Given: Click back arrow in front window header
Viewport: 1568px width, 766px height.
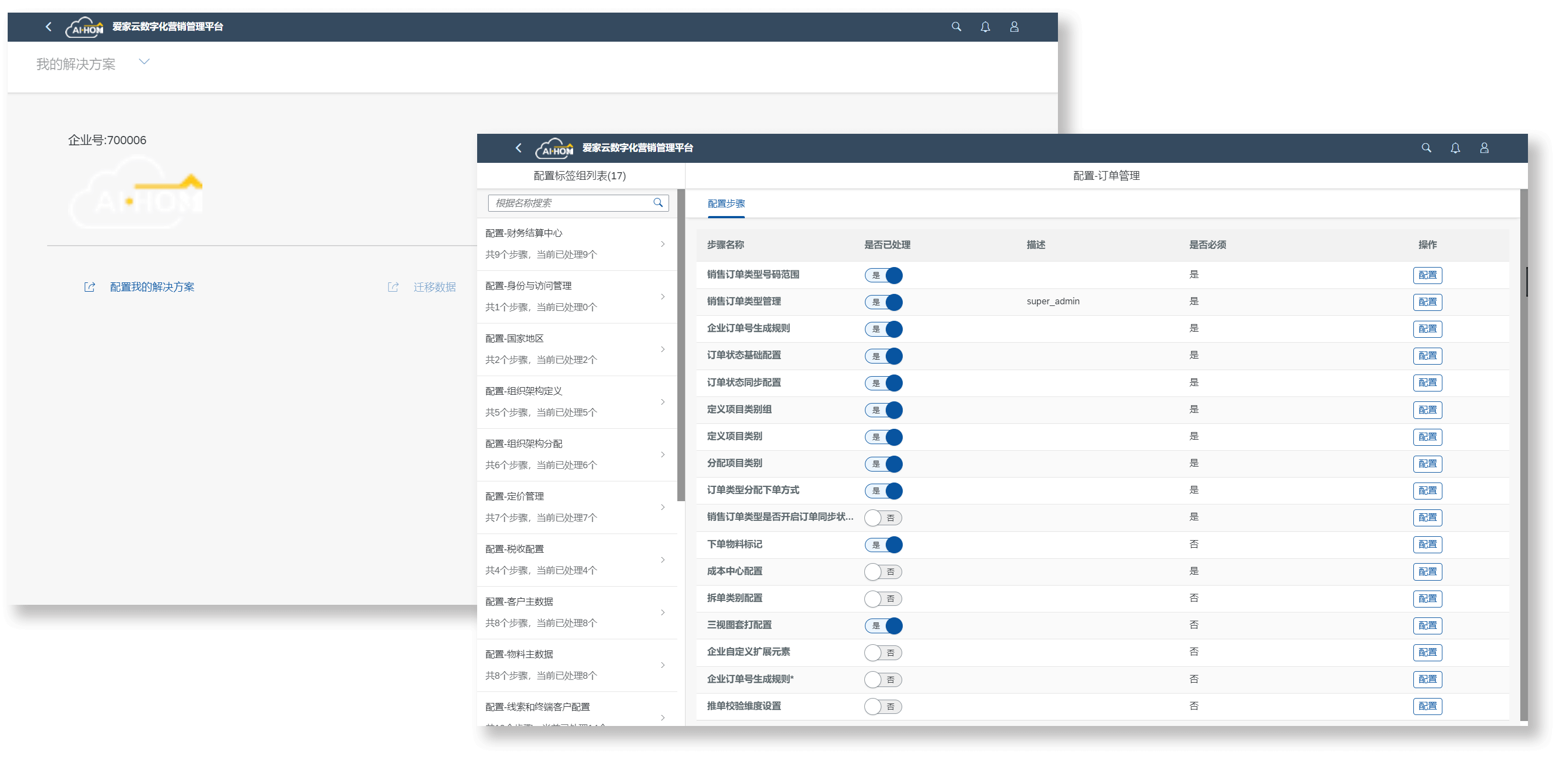Looking at the screenshot, I should [519, 148].
